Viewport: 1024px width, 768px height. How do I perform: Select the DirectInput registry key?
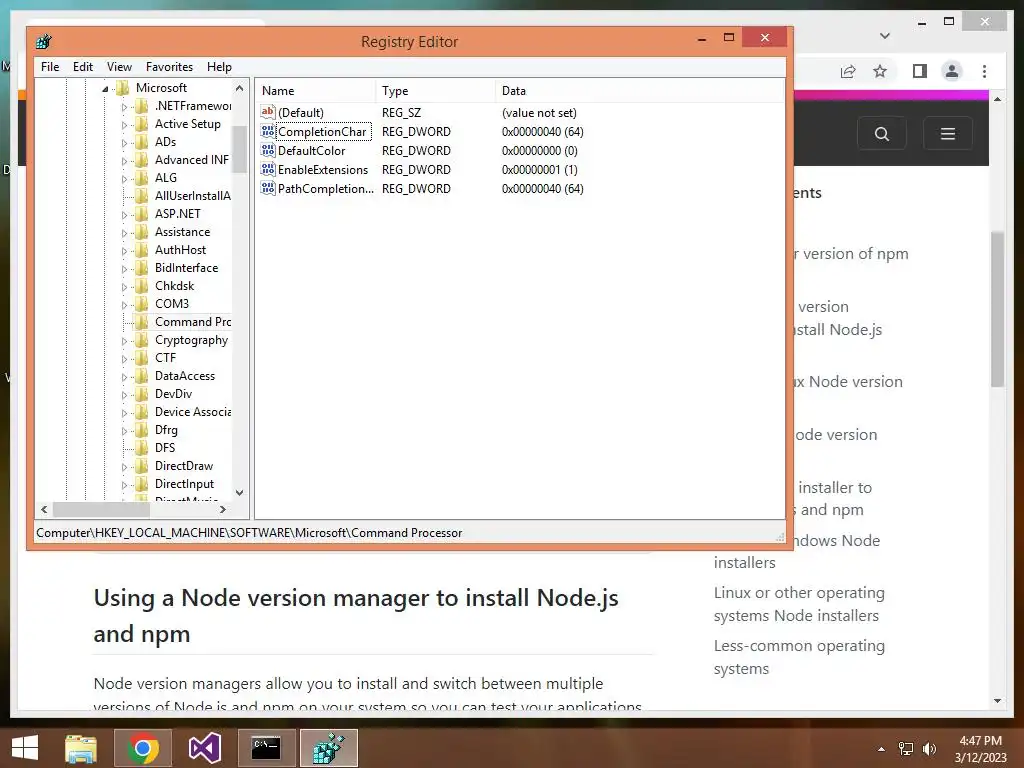point(184,484)
